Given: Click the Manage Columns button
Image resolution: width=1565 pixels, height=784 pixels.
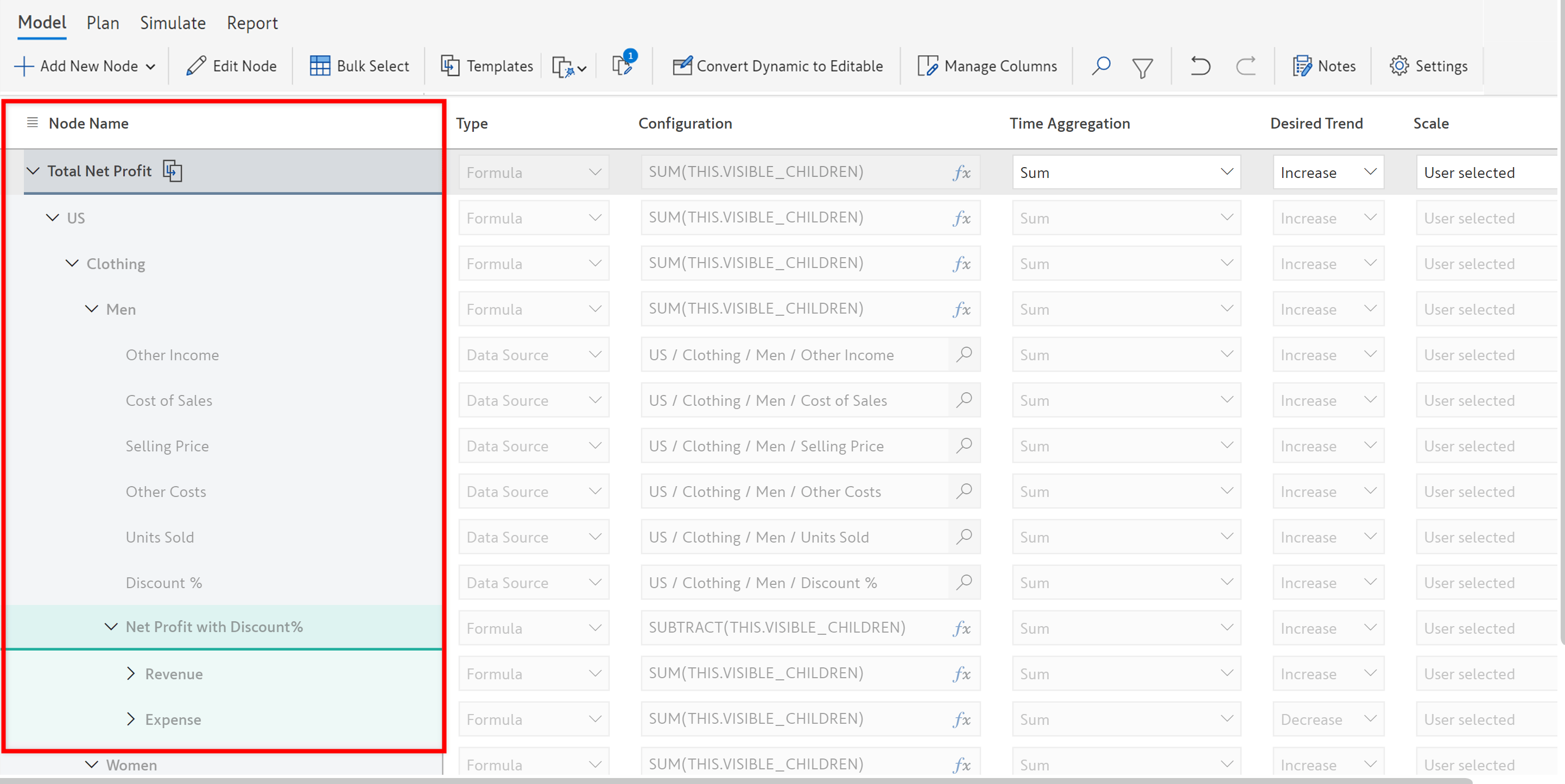Looking at the screenshot, I should point(987,66).
